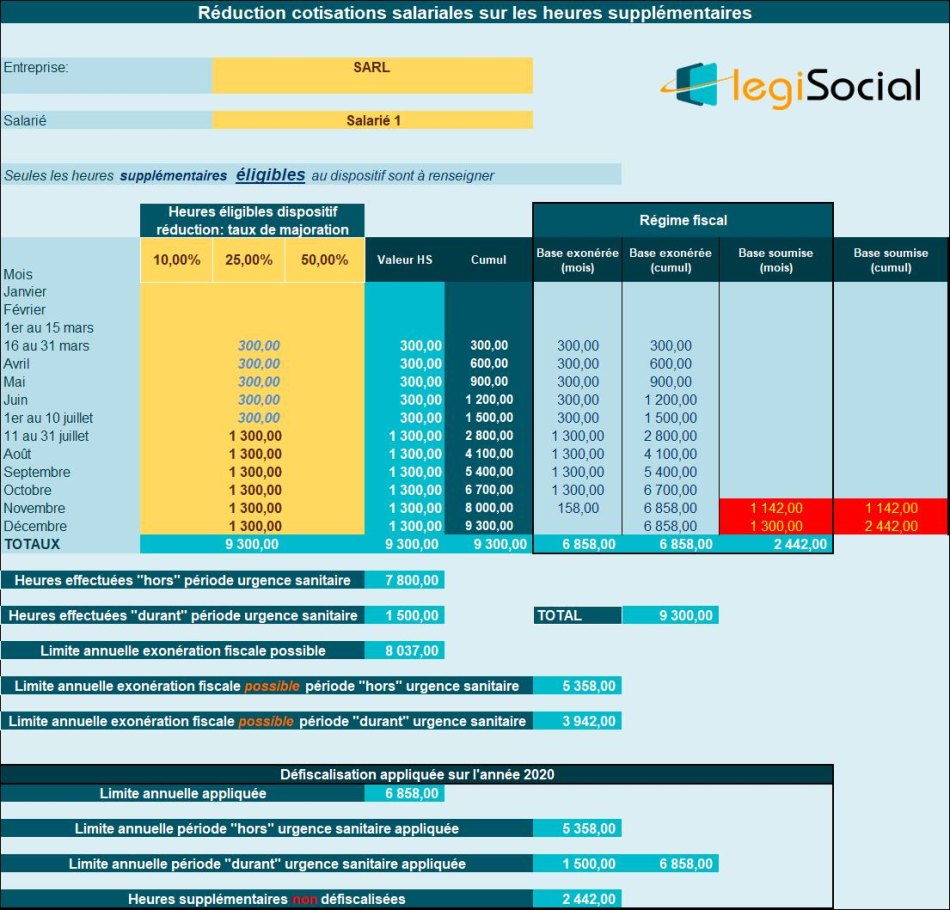This screenshot has height=910, width=950.
Task: Click the 10,00% majoration rate header
Action: pyautogui.click(x=176, y=260)
